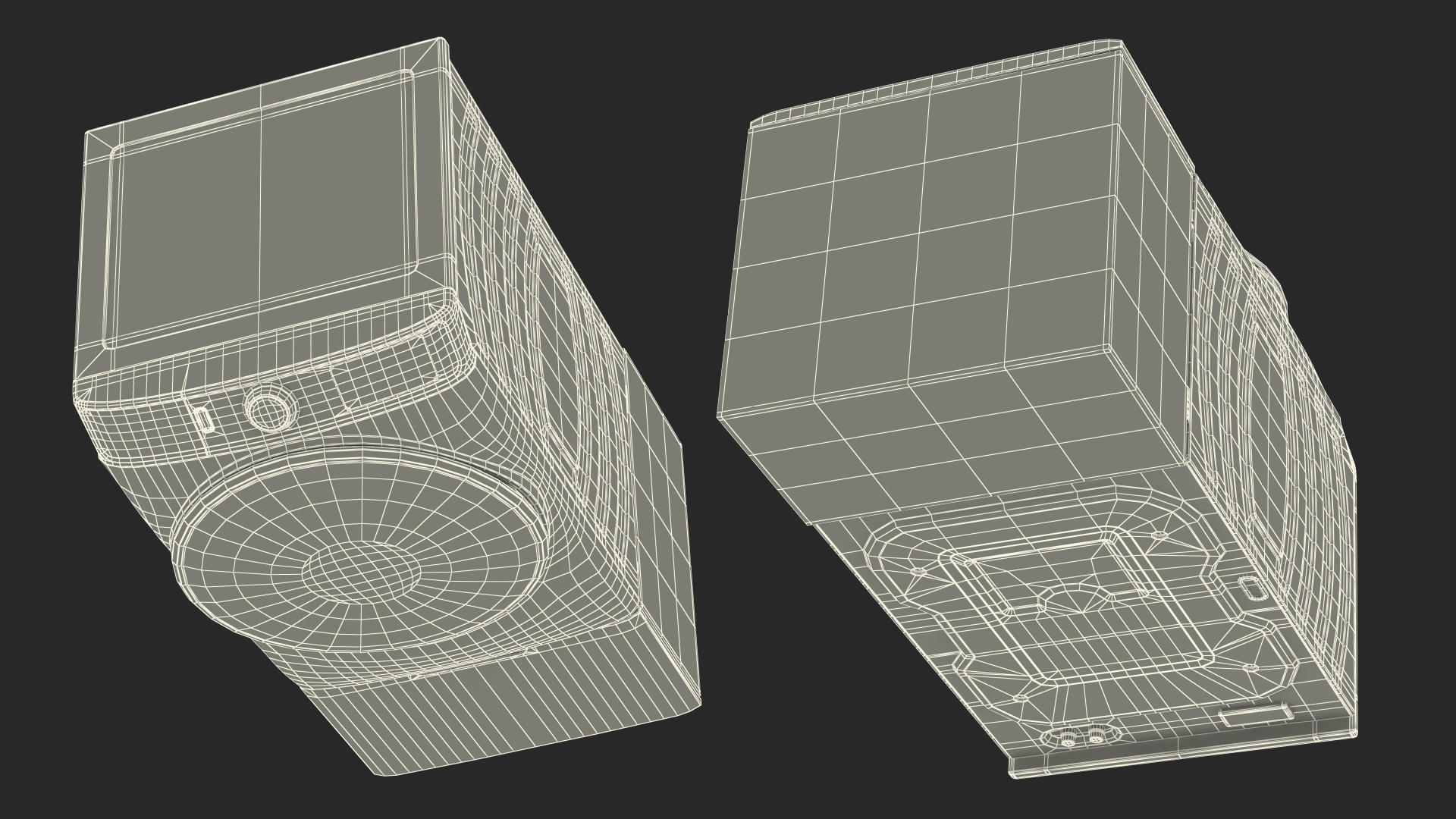The height and width of the screenshot is (819, 1456).
Task: Click the left binding post on rear view
Action: pyautogui.click(x=1070, y=737)
